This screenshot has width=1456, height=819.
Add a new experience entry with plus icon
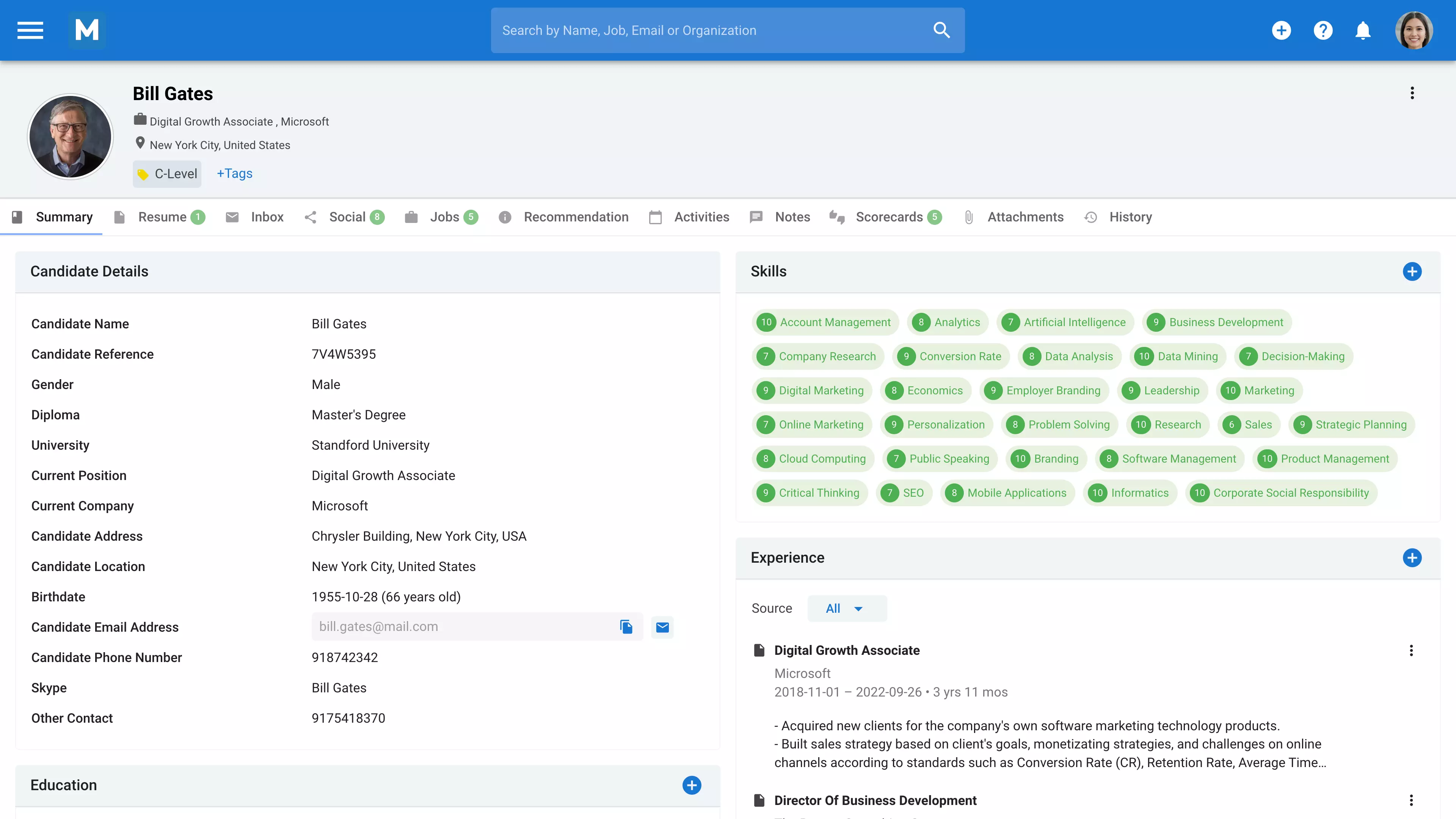pos(1413,558)
